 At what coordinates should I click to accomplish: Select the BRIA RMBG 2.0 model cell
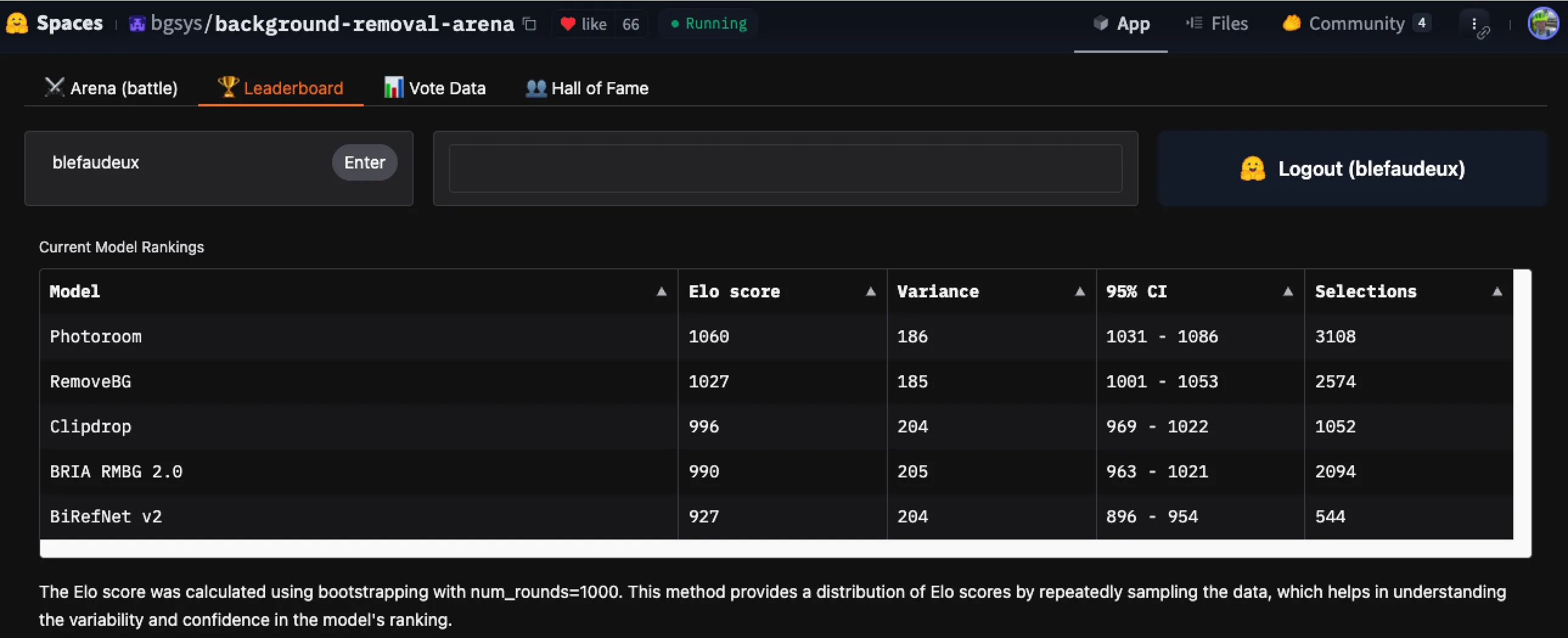(x=358, y=472)
